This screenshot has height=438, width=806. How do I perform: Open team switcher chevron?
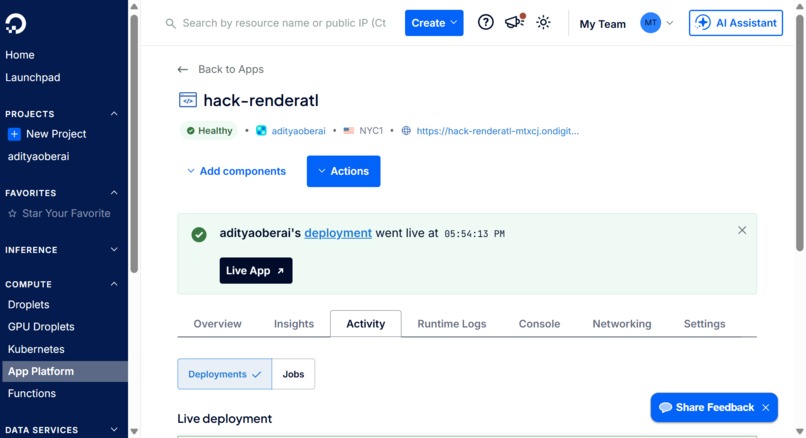(x=669, y=23)
